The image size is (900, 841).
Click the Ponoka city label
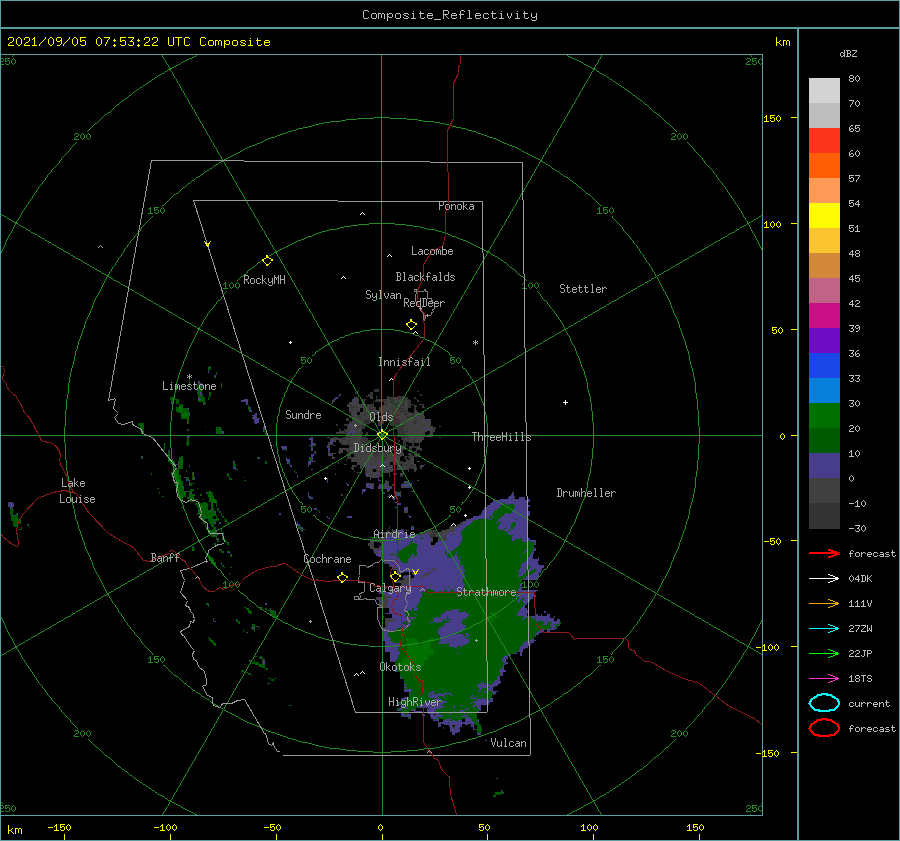click(x=456, y=206)
